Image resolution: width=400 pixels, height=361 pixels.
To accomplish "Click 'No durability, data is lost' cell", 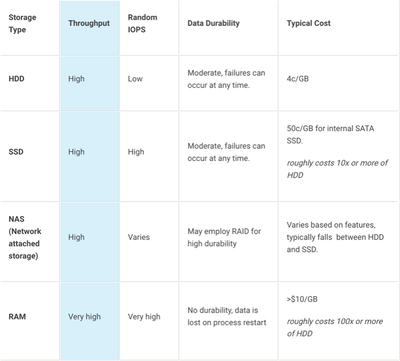I will 227,316.
